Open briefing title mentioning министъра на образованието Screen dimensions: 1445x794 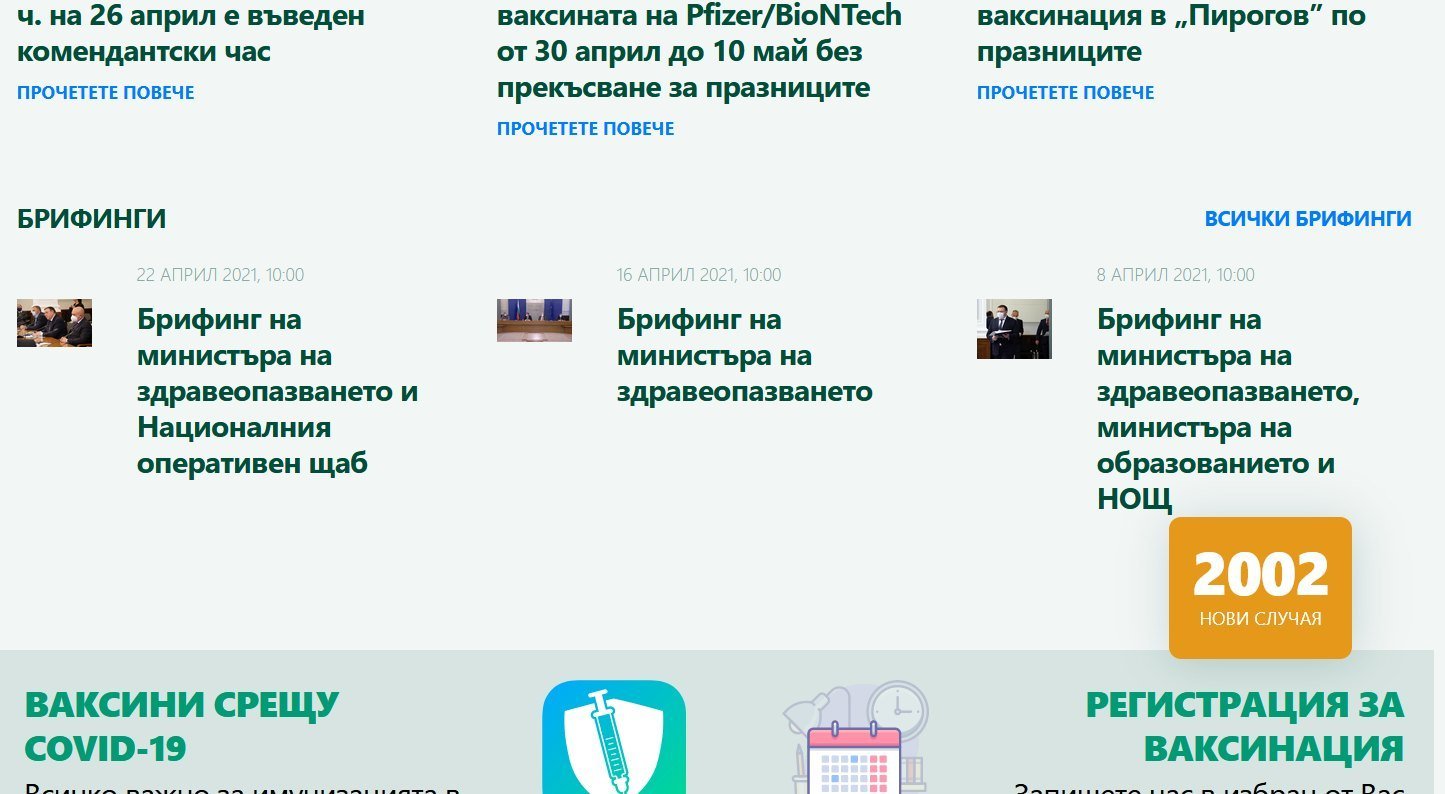pyautogui.click(x=1227, y=410)
